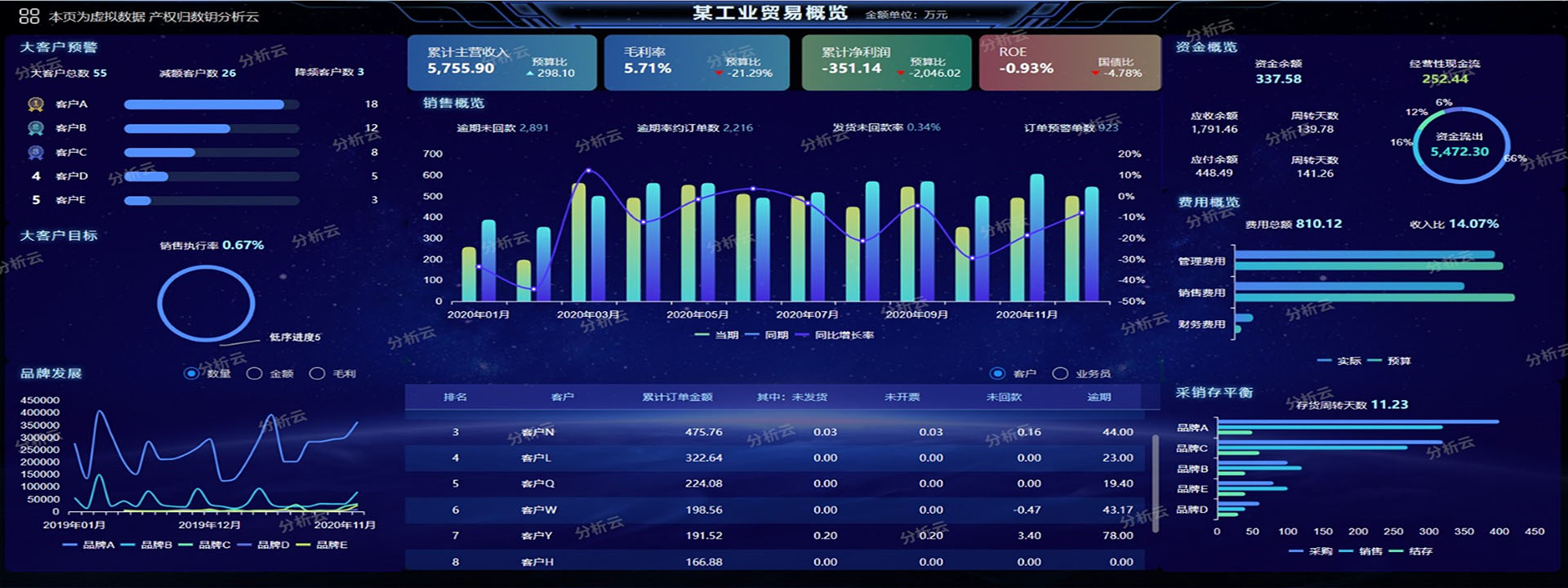Click the gold medal icon beside 客户A
Viewport: 1568px width, 588px height.
click(x=35, y=105)
